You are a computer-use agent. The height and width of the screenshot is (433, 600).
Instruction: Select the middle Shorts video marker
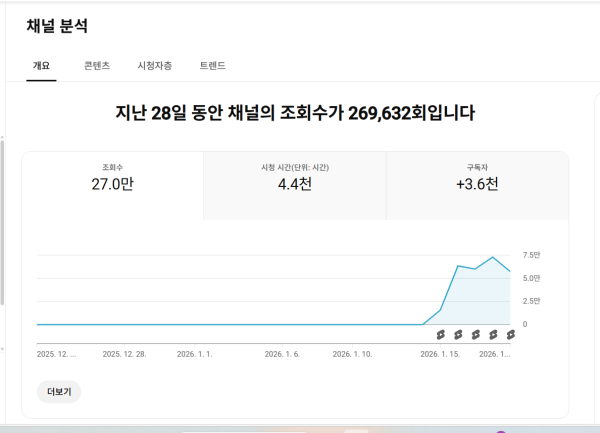pyautogui.click(x=476, y=334)
